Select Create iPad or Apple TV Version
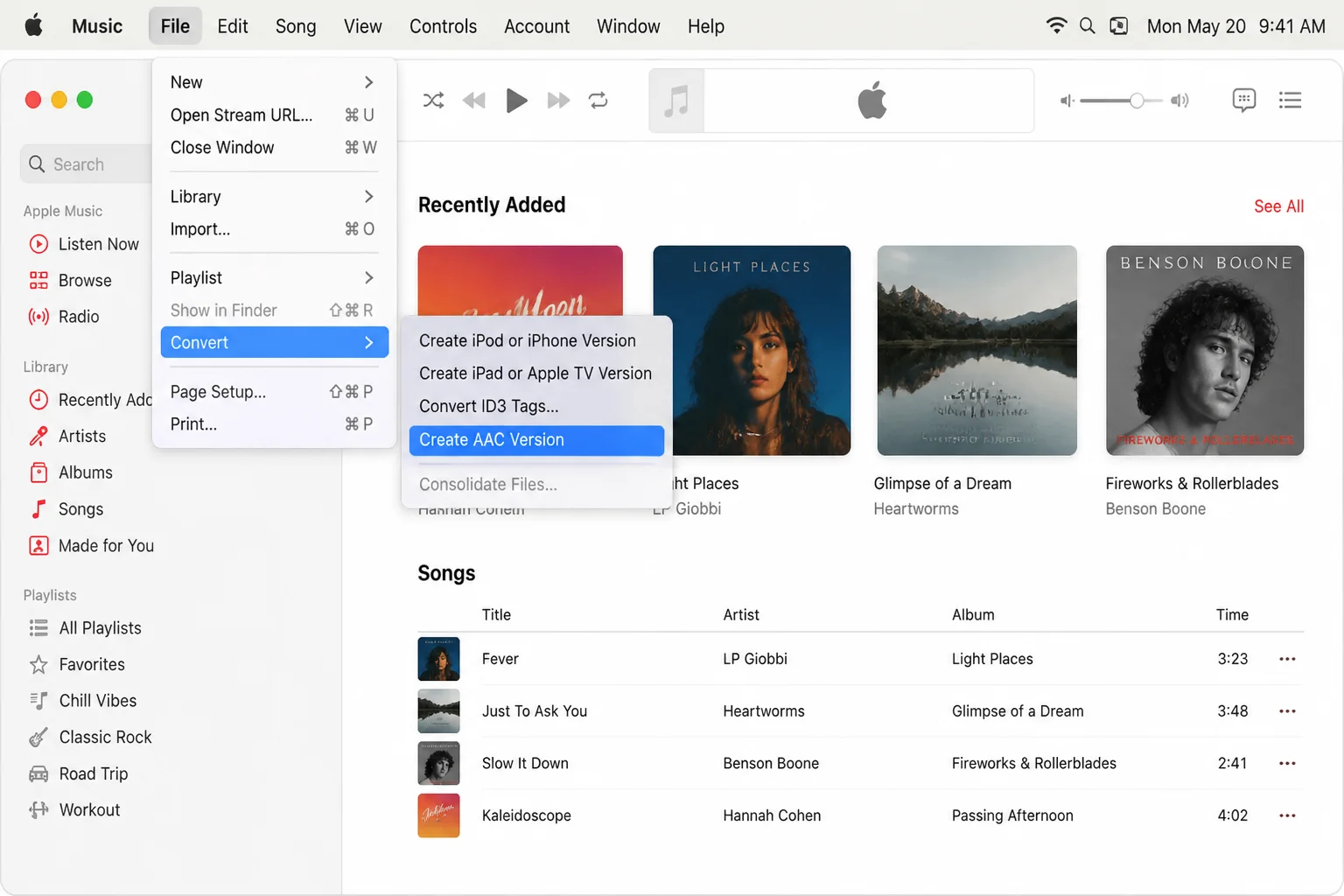 coord(536,374)
